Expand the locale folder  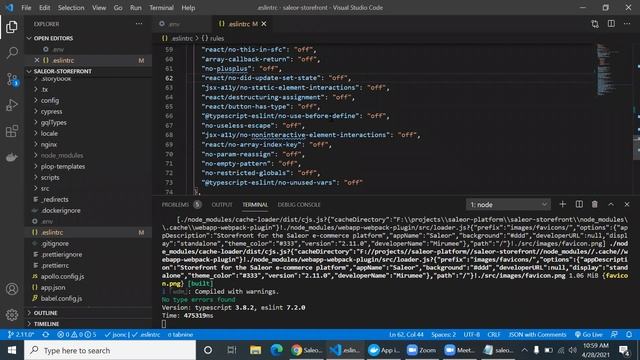coord(49,133)
